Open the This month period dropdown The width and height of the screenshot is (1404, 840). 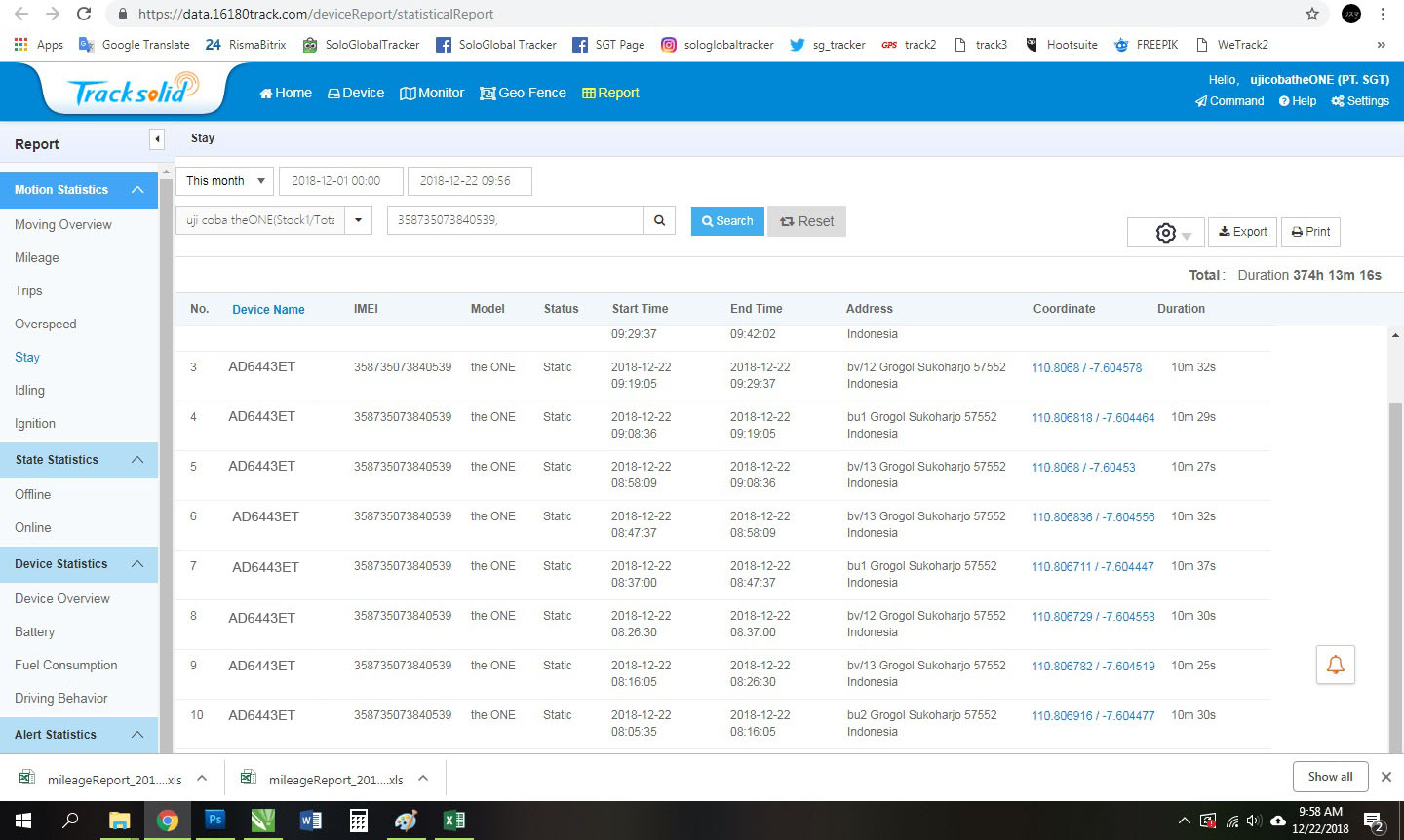pos(225,181)
